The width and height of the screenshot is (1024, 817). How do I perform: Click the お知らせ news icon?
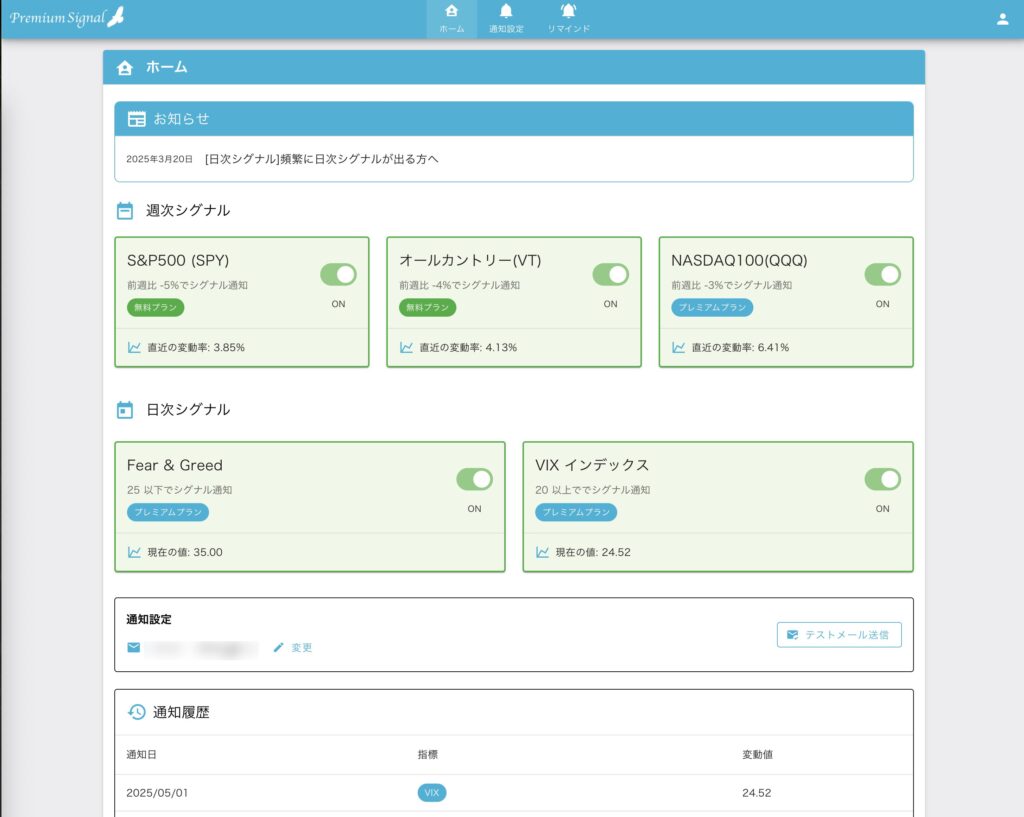coord(136,119)
